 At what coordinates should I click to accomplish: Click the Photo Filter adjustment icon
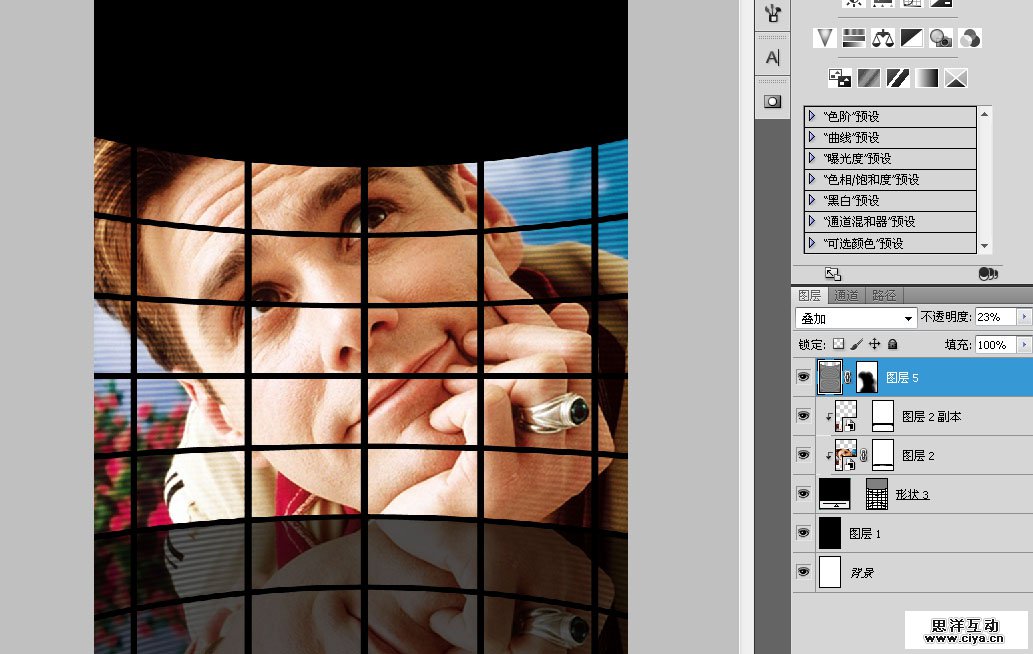[x=940, y=38]
